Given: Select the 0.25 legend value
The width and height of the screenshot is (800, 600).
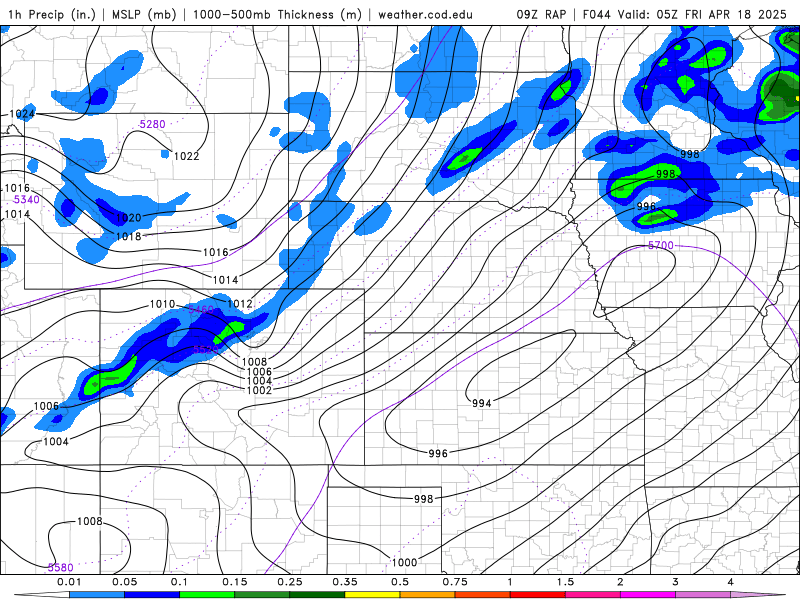Looking at the screenshot, I should tap(290, 582).
